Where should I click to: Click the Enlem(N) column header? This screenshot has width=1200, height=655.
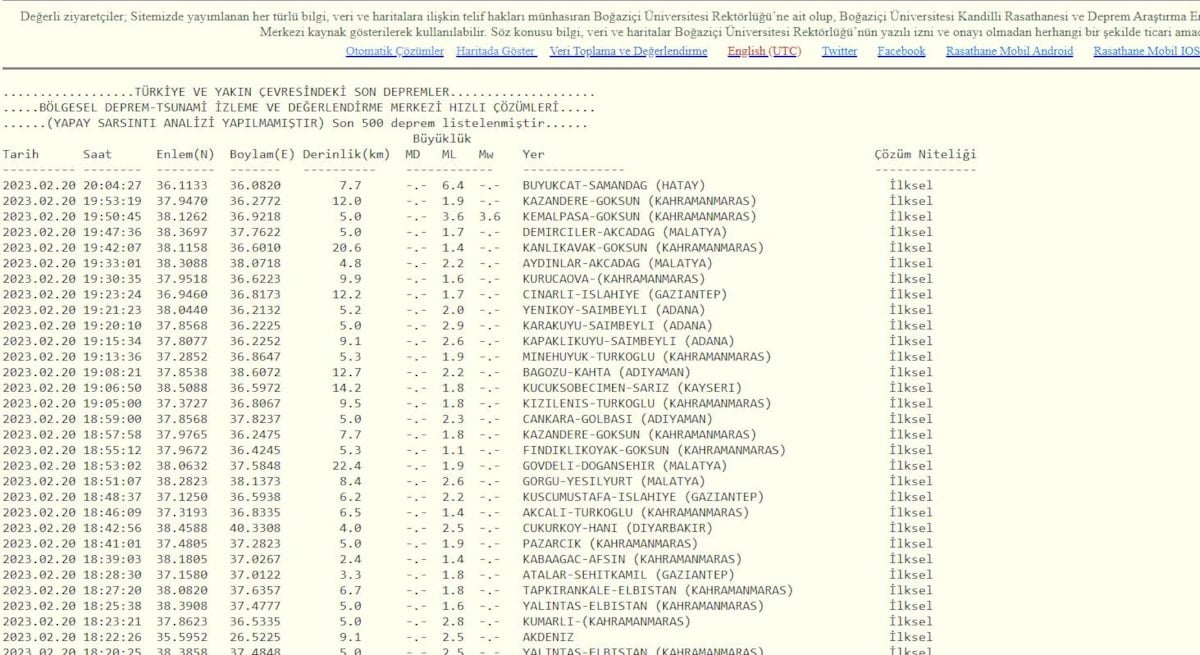pyautogui.click(x=185, y=154)
